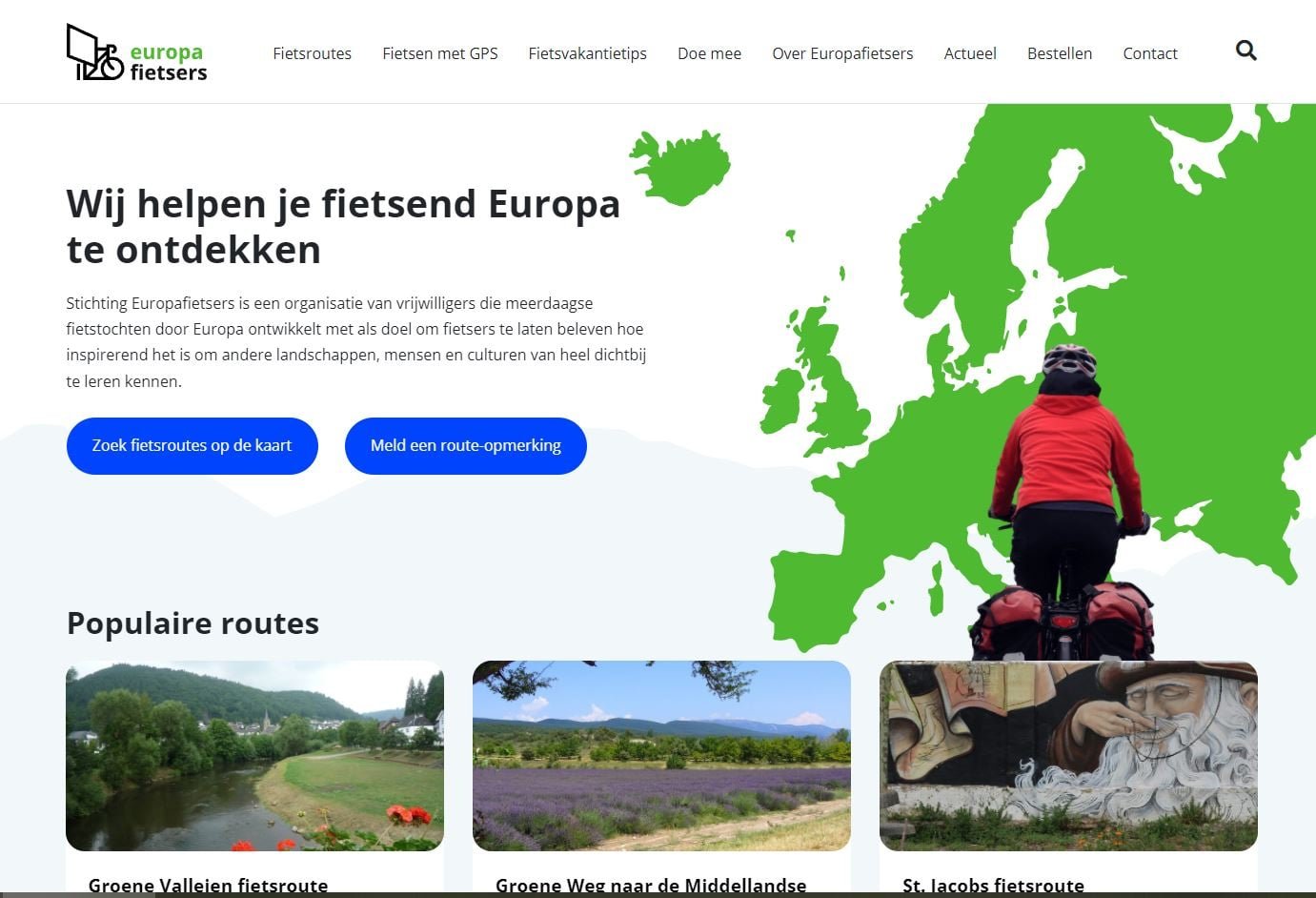1316x898 pixels.
Task: Click the cyclist in red jacket image
Action: tap(1065, 503)
